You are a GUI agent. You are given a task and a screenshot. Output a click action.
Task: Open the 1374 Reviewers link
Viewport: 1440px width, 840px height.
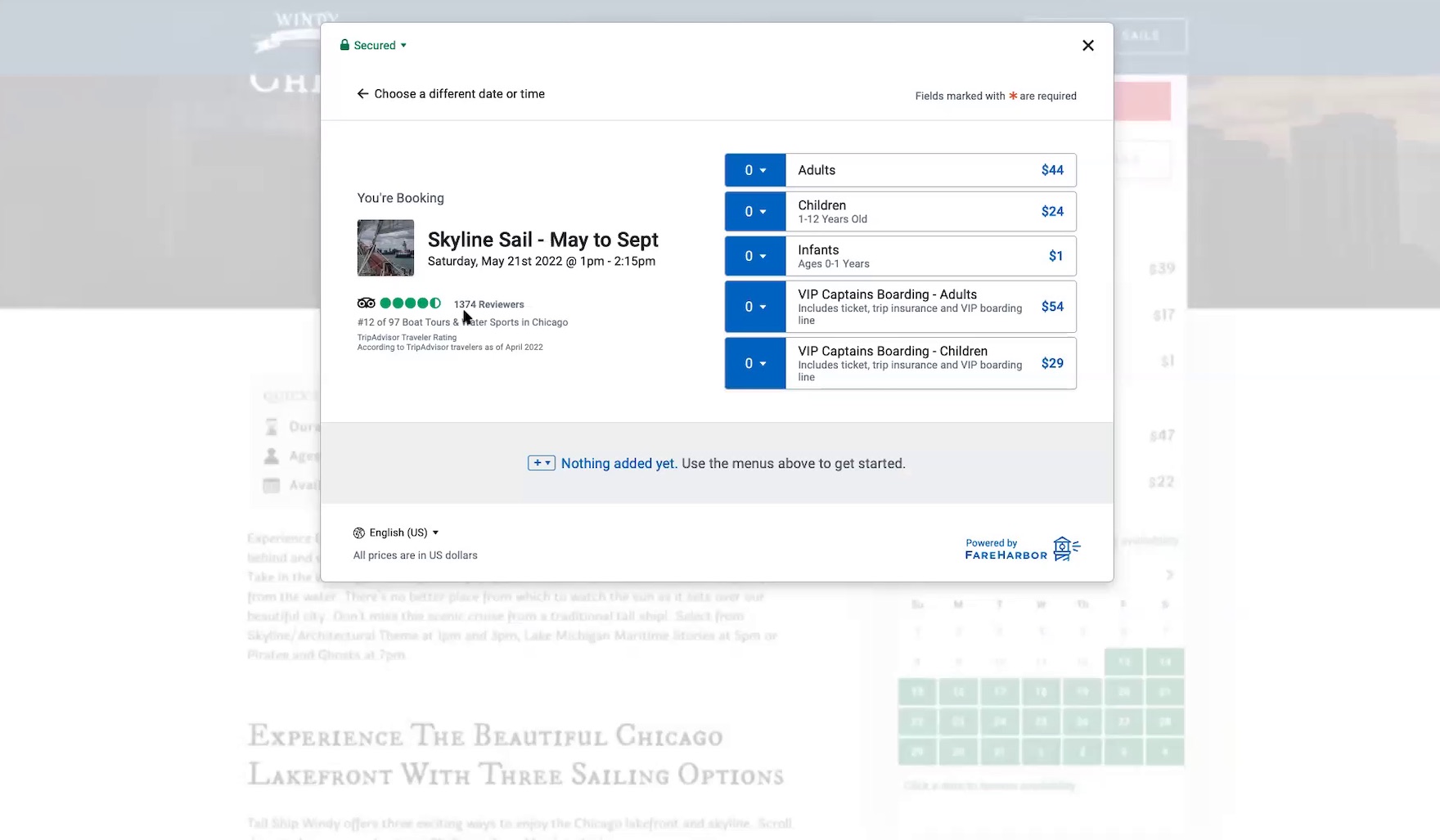point(488,304)
